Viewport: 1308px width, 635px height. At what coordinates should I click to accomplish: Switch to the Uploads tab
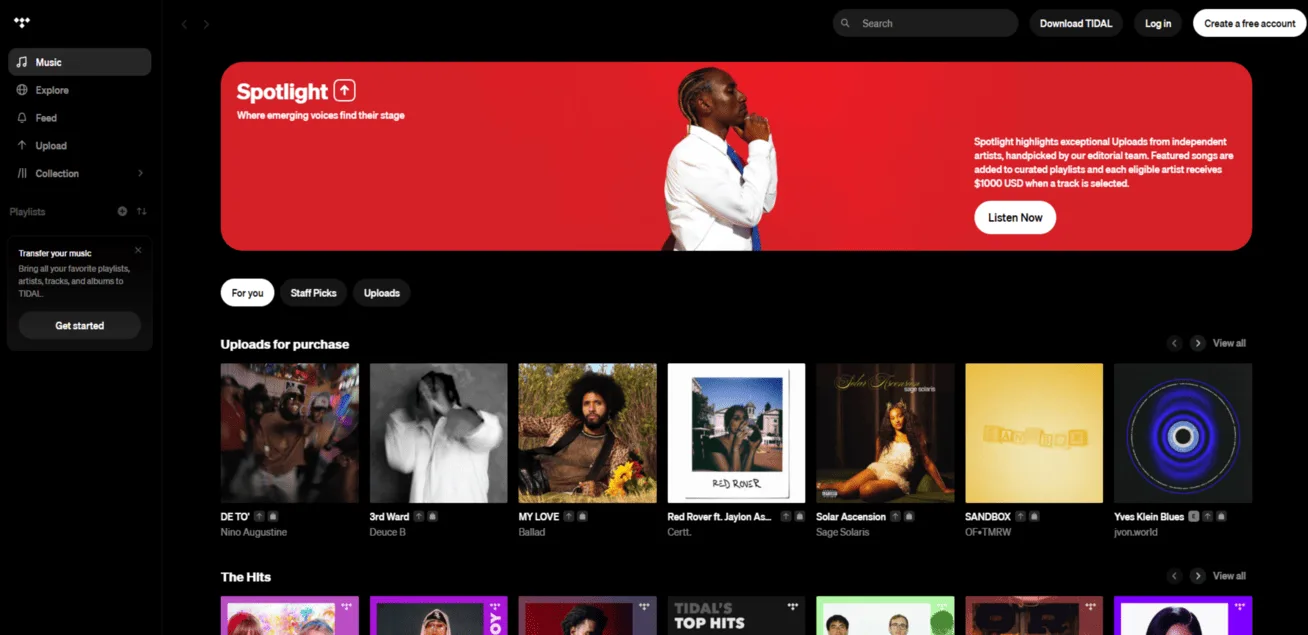click(x=382, y=293)
